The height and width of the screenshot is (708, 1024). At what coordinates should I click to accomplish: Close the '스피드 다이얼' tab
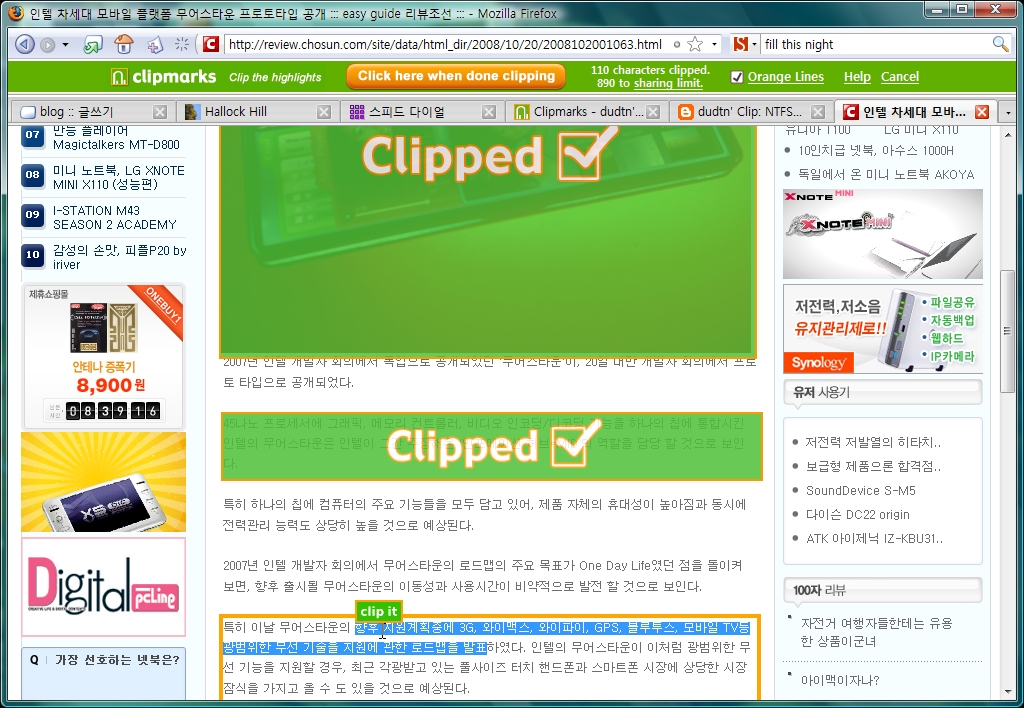(x=488, y=112)
